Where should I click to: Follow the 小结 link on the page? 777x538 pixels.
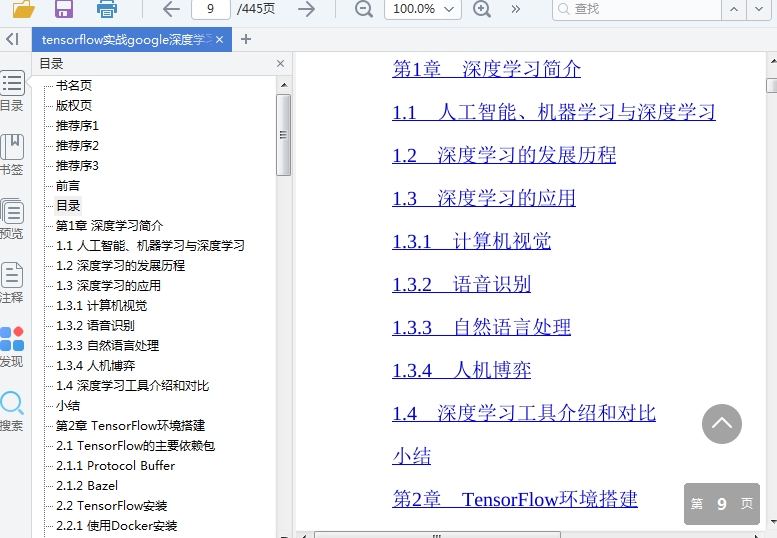(x=412, y=456)
